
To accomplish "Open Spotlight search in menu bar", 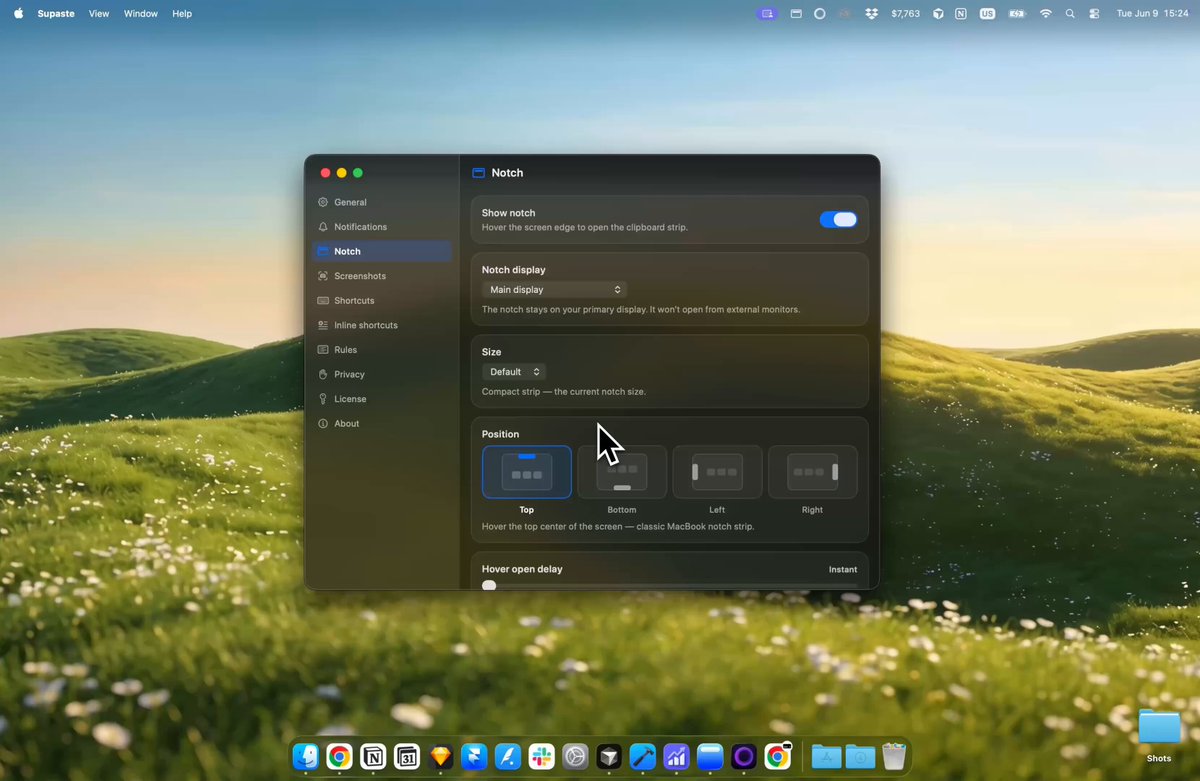I will tap(1071, 14).
